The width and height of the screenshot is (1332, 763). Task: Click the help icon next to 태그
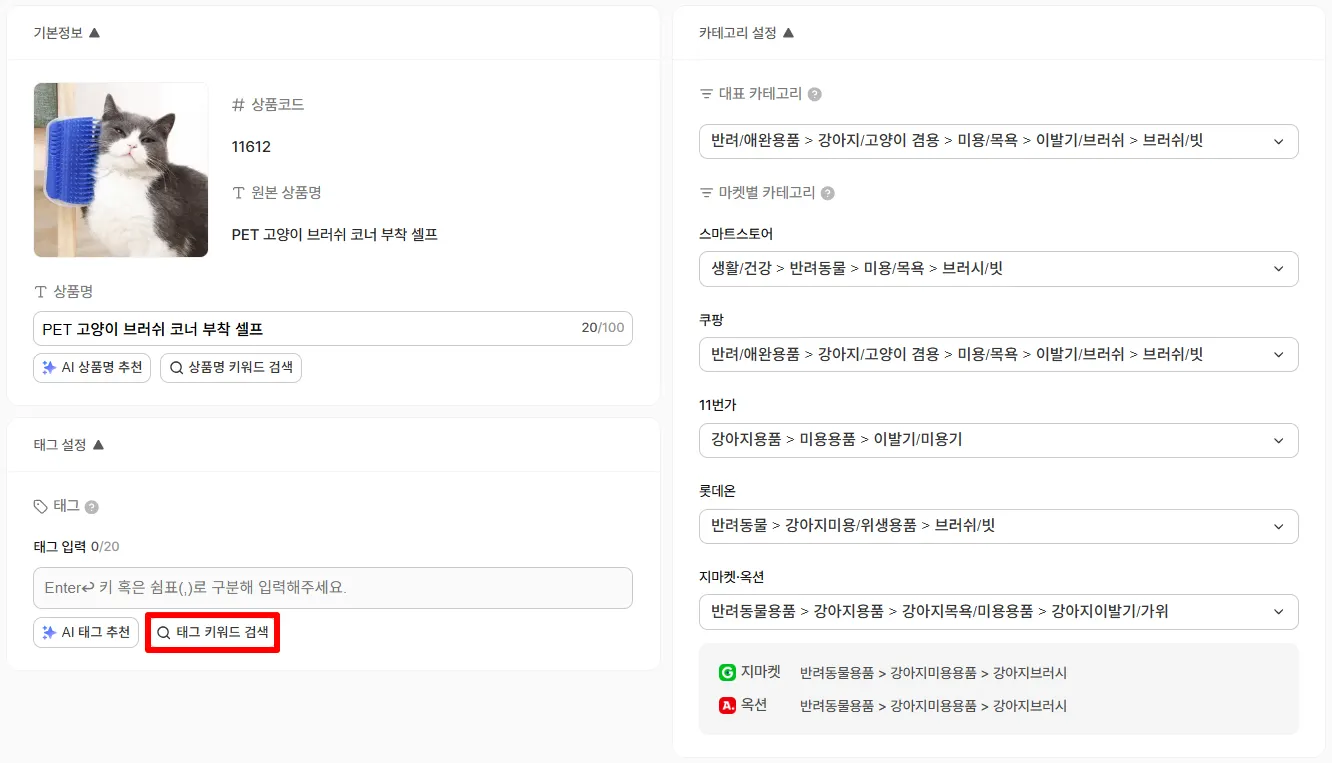pyautogui.click(x=92, y=507)
